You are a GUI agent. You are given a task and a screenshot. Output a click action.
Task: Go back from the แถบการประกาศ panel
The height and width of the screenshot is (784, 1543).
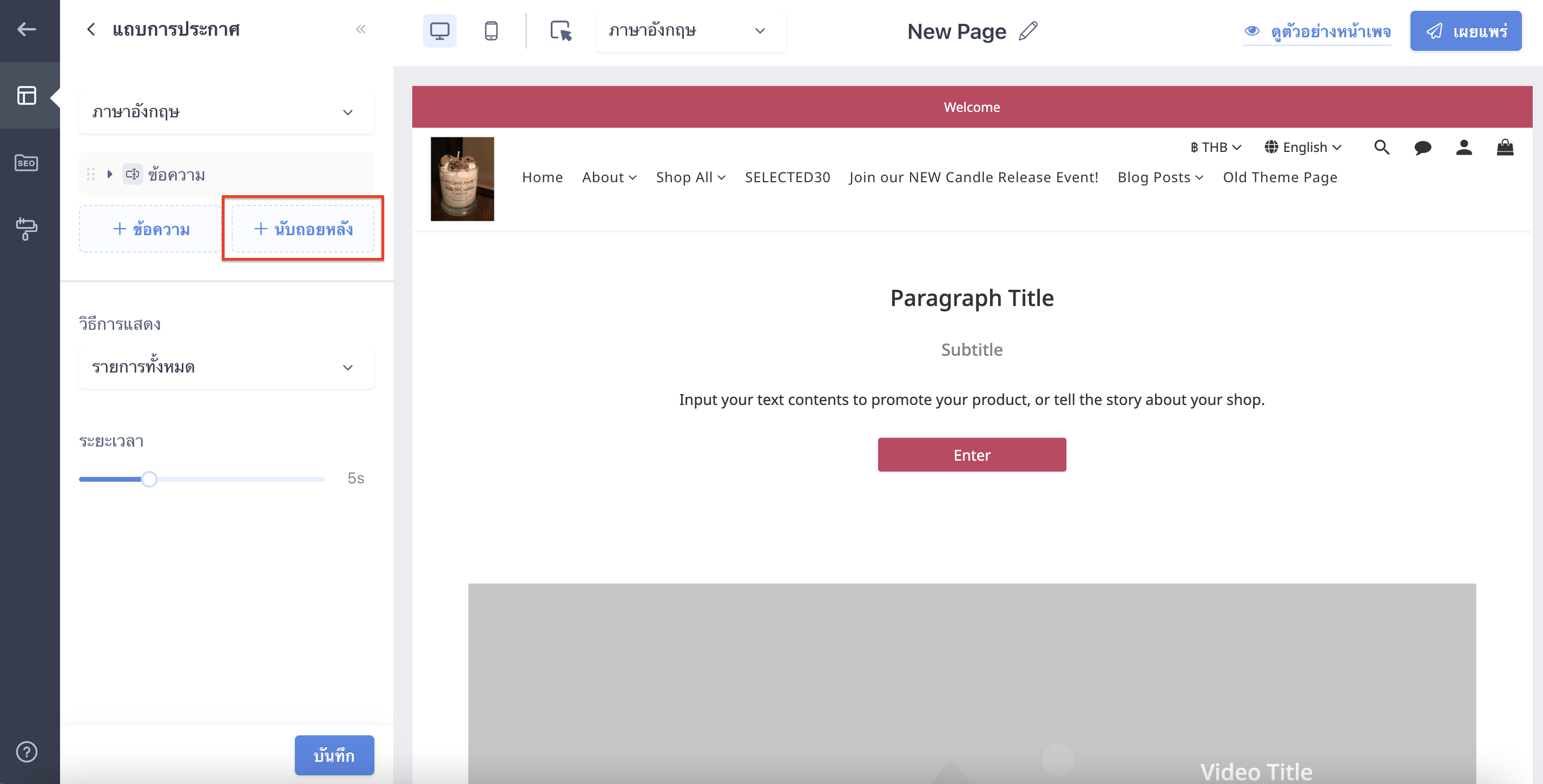point(91,29)
